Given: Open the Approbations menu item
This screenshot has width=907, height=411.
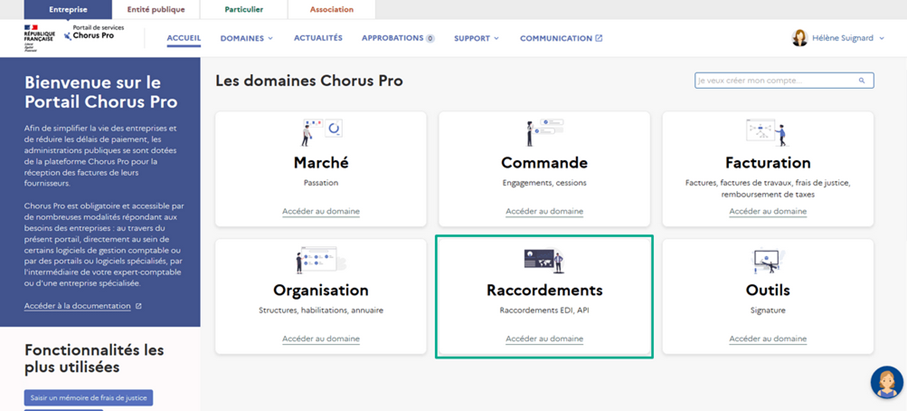Looking at the screenshot, I should click(x=398, y=38).
